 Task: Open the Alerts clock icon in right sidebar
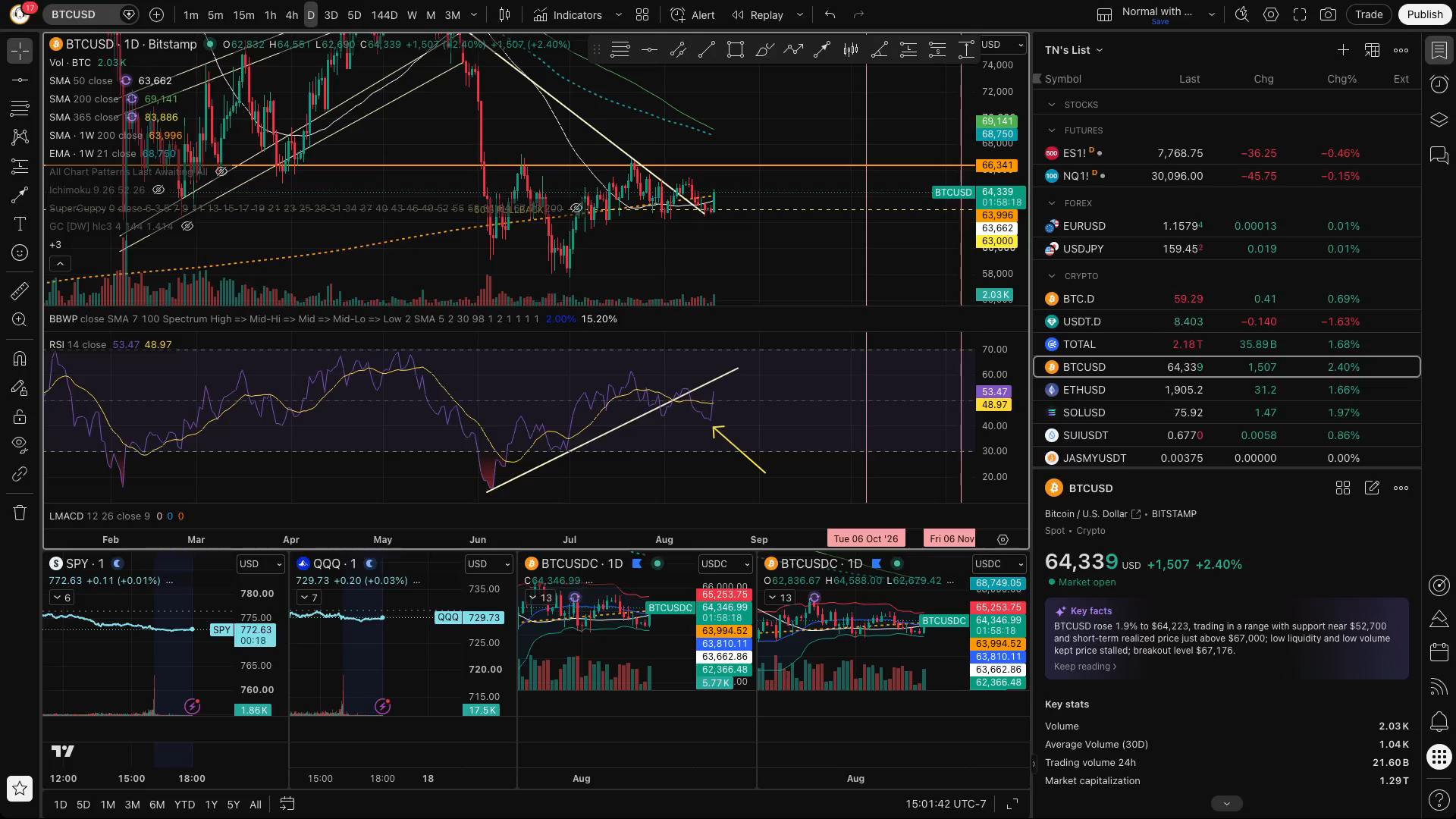pyautogui.click(x=1439, y=84)
